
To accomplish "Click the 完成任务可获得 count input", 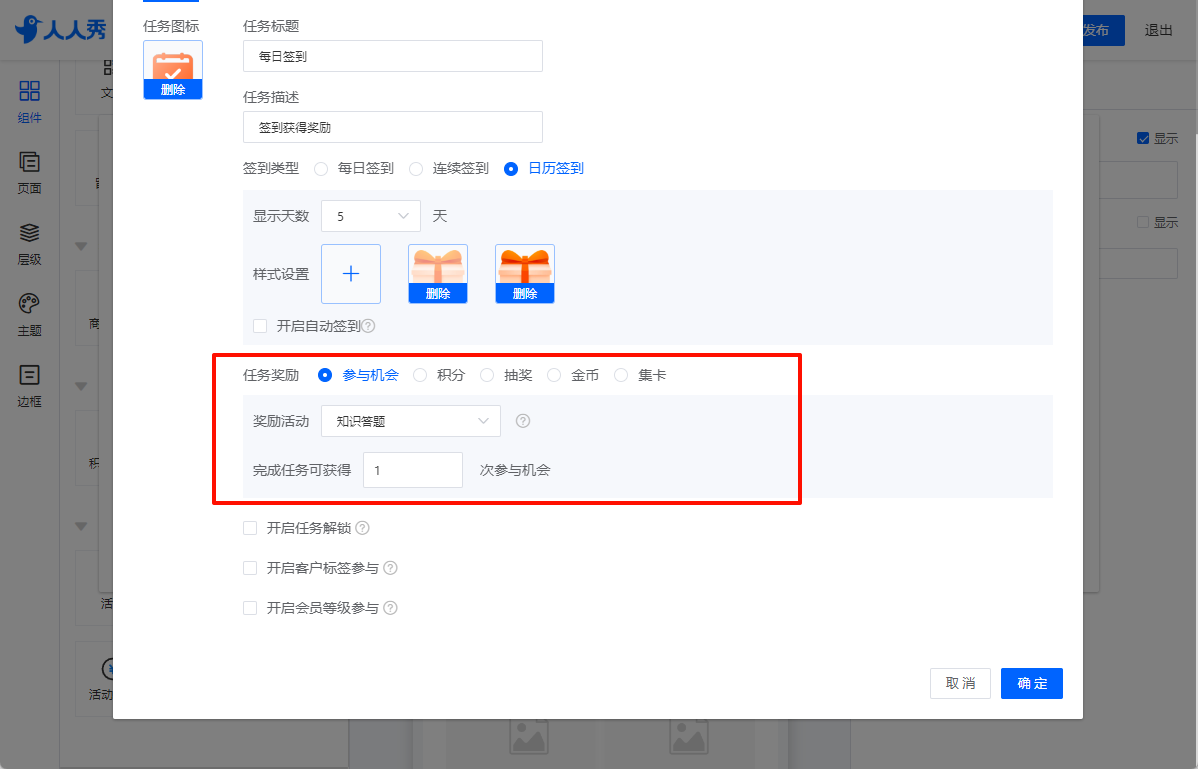I will 413,470.
